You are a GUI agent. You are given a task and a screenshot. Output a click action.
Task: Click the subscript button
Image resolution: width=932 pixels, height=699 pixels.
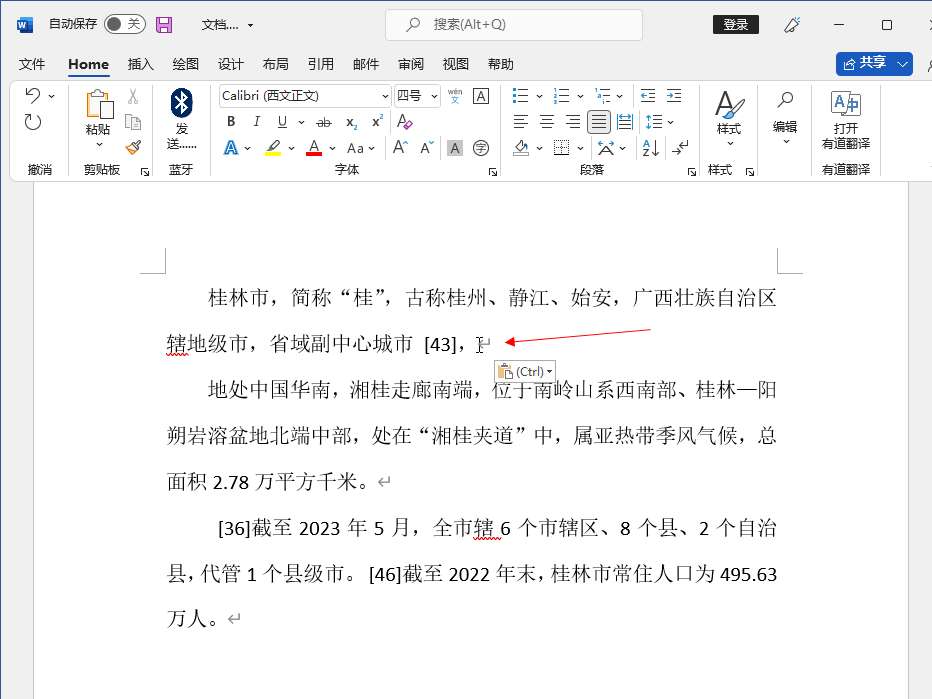click(x=351, y=122)
